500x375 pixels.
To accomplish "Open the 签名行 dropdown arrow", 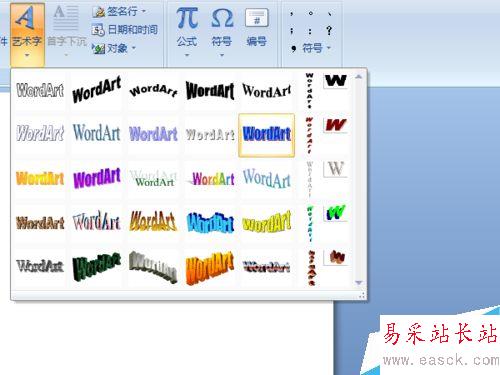I will pyautogui.click(x=144, y=12).
